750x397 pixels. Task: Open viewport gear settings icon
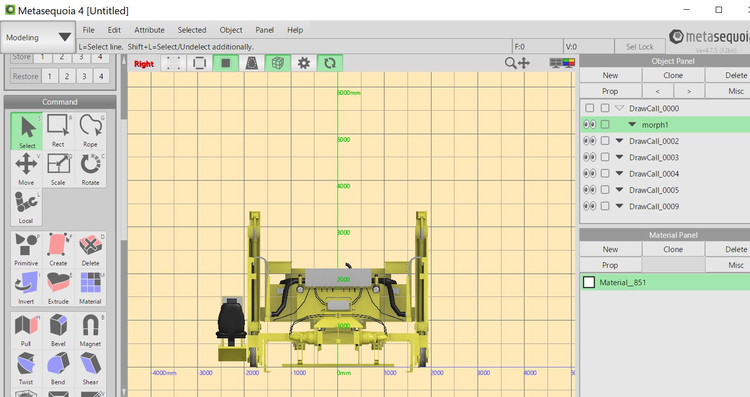304,63
